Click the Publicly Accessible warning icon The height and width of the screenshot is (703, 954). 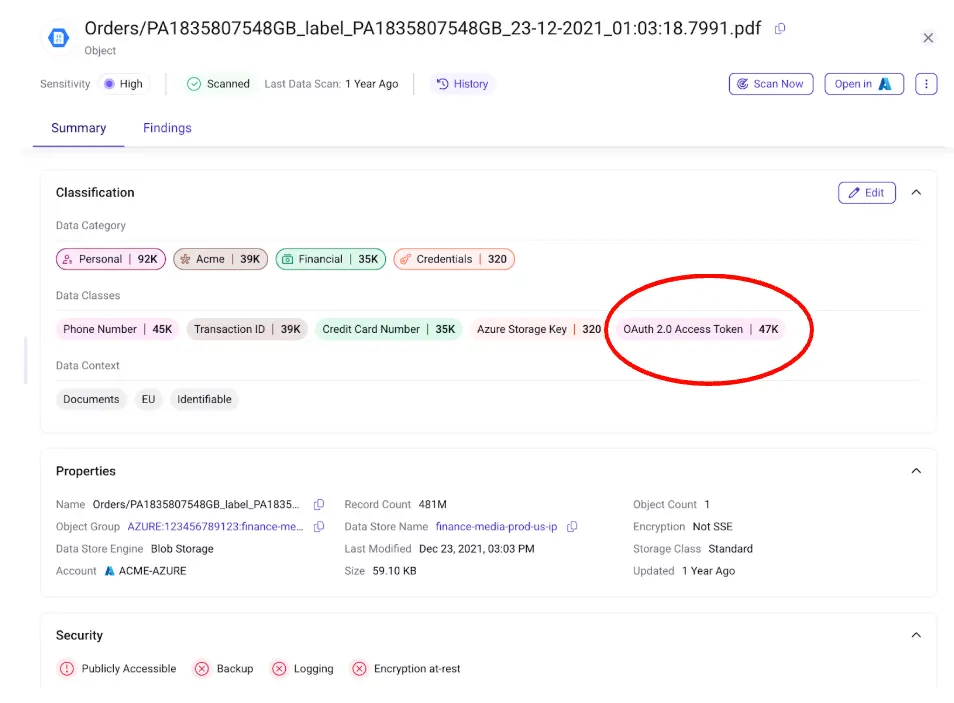point(67,669)
